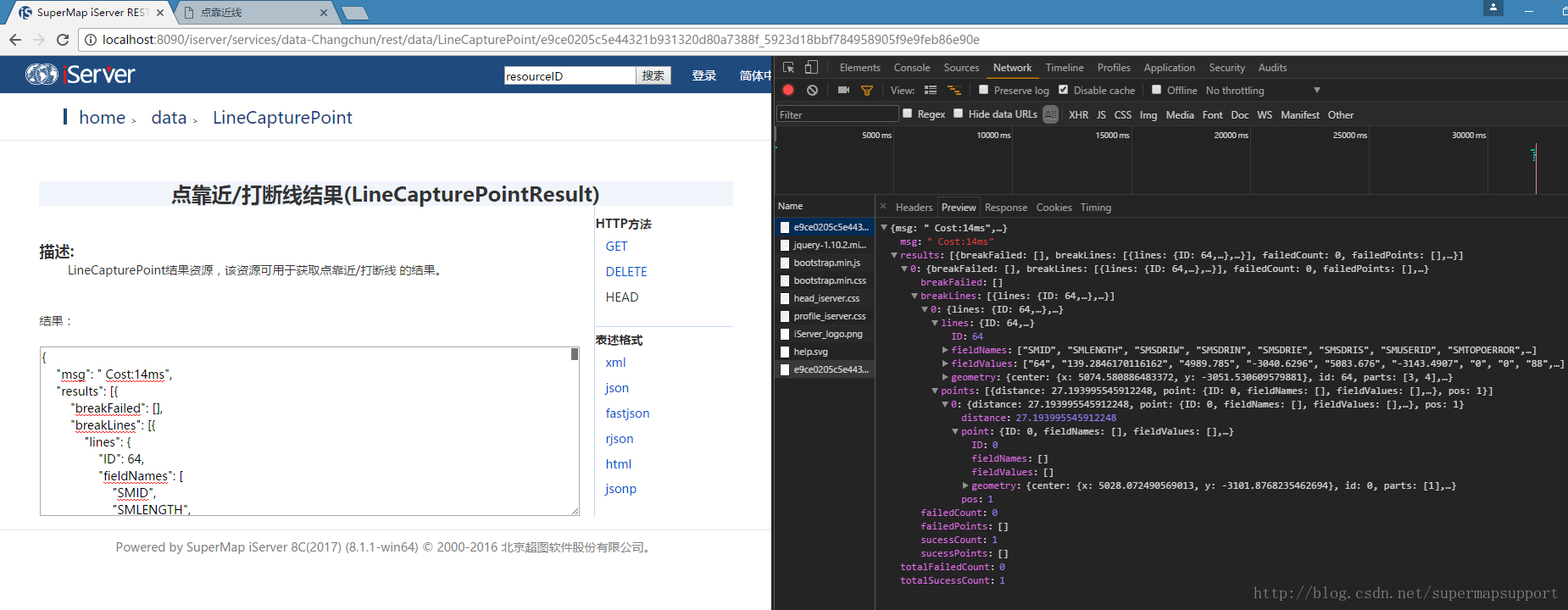Viewport: 1568px width, 610px height.
Task: Click file icon of jquery-1.10.2.min request
Action: click(785, 245)
